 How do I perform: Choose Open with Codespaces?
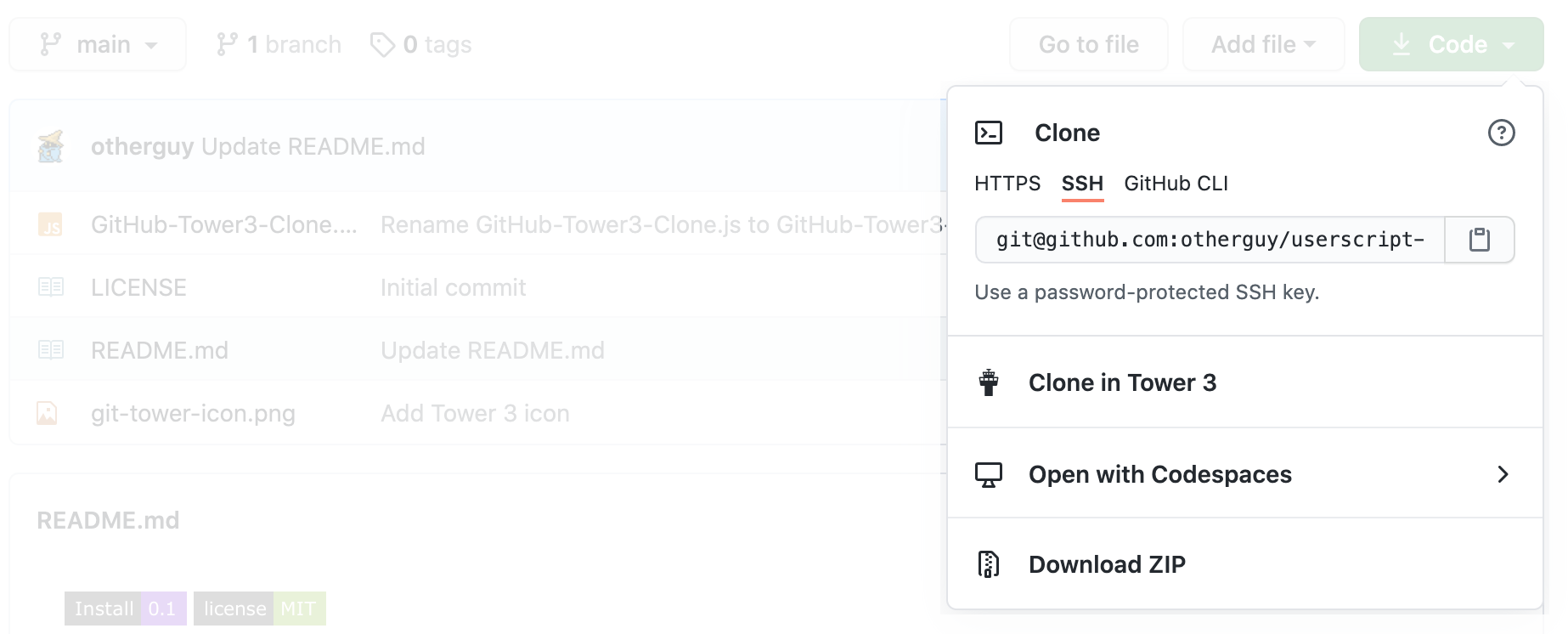click(1245, 474)
